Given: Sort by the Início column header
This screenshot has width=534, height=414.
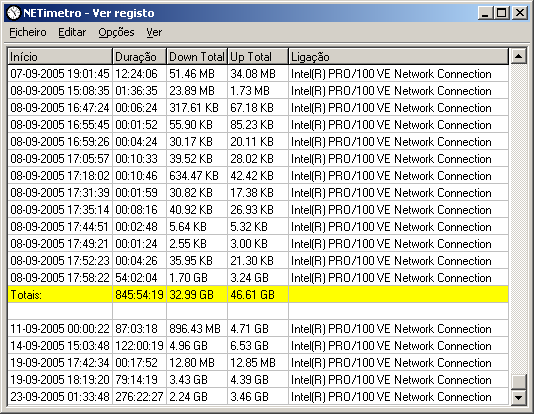Looking at the screenshot, I should tap(60, 57).
